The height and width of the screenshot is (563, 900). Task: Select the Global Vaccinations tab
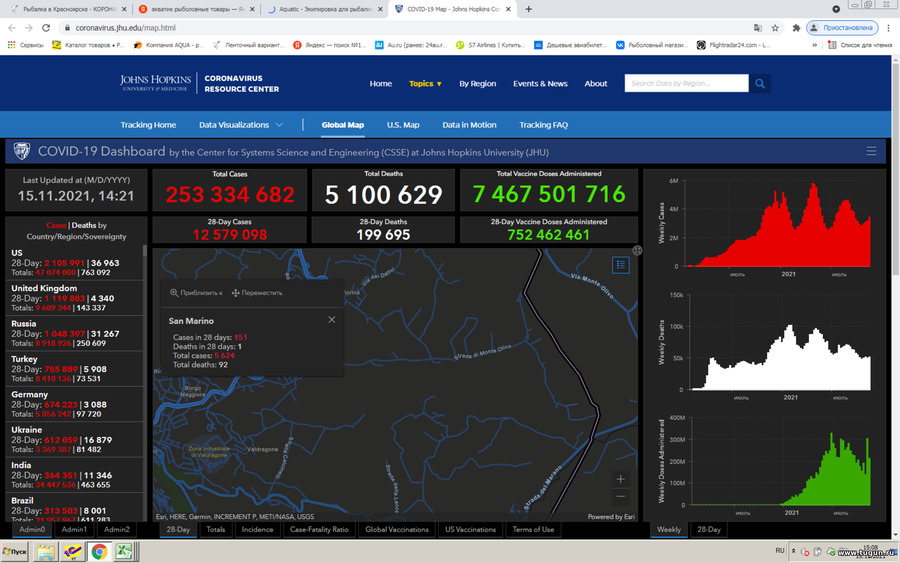397,529
